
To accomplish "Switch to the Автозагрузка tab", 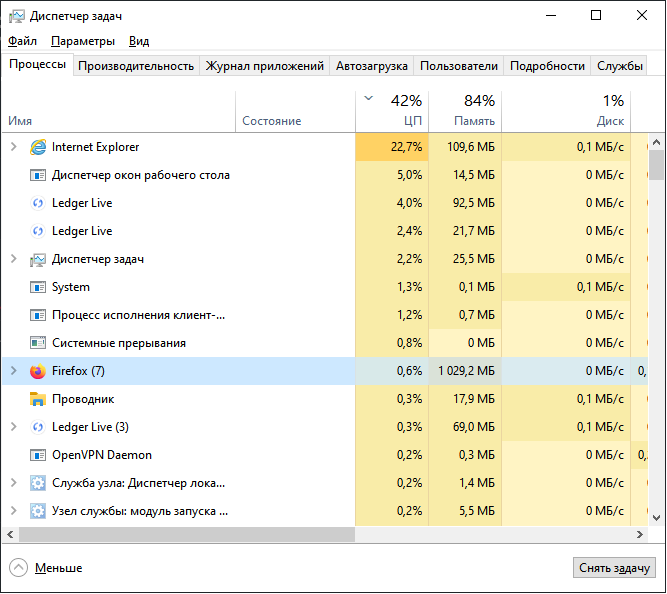I will [372, 66].
